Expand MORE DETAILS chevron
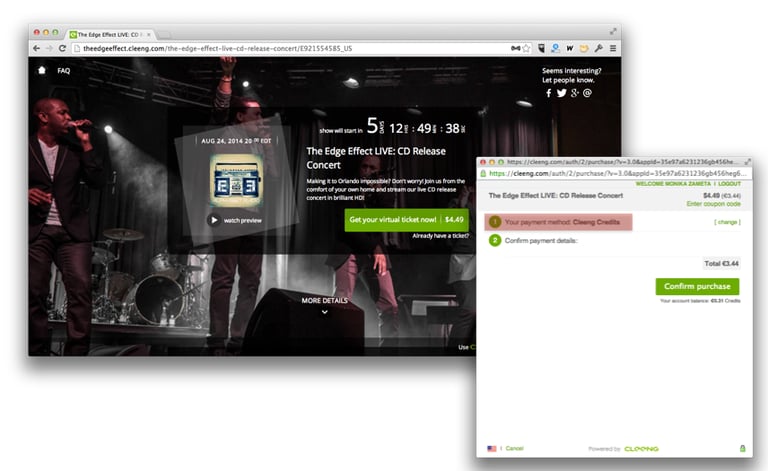The width and height of the screenshot is (768, 471). coord(324,312)
